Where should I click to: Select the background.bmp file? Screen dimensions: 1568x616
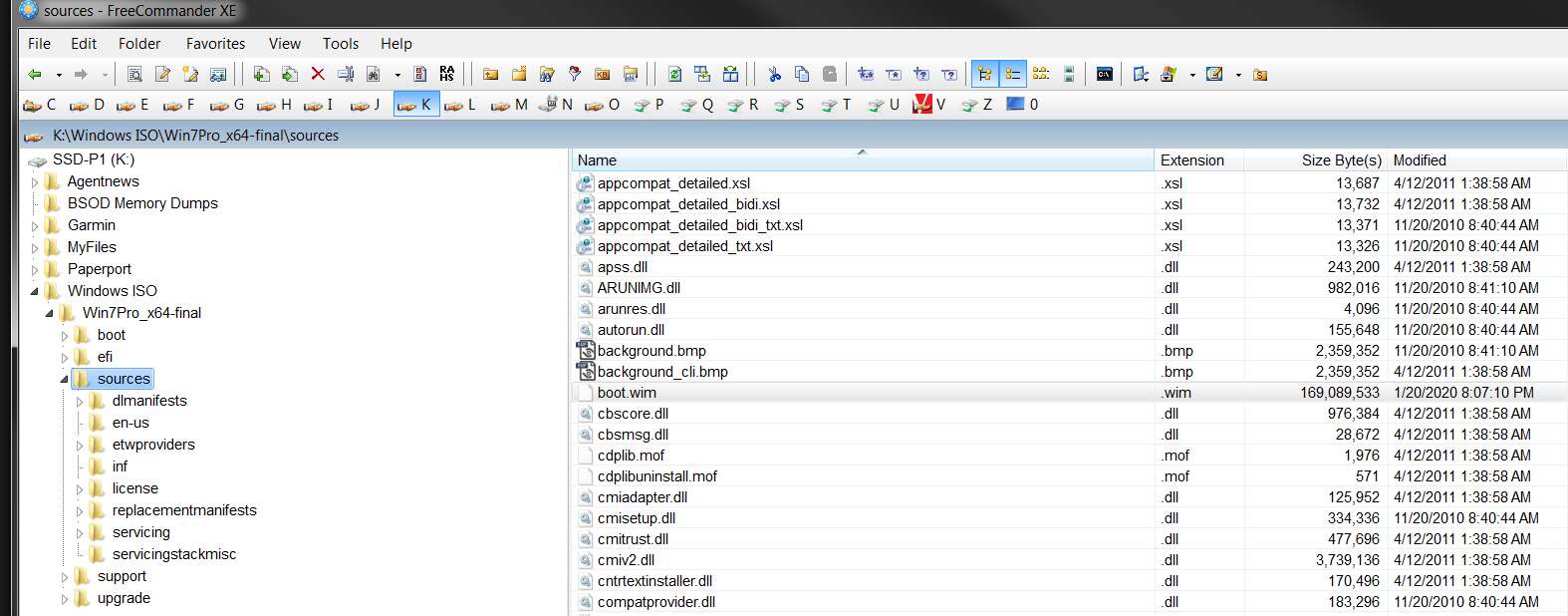coord(652,351)
